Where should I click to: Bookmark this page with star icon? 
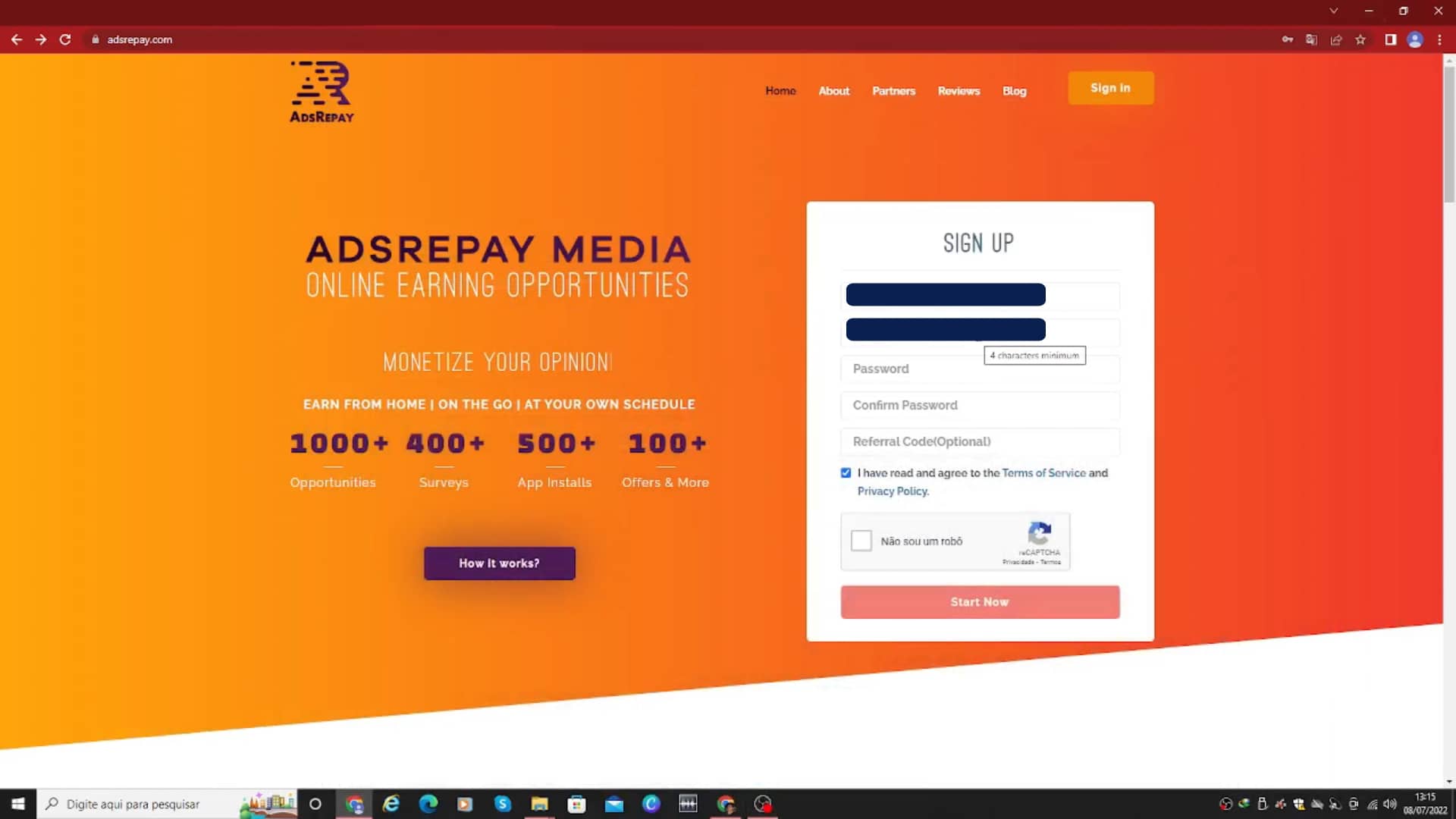(1360, 39)
